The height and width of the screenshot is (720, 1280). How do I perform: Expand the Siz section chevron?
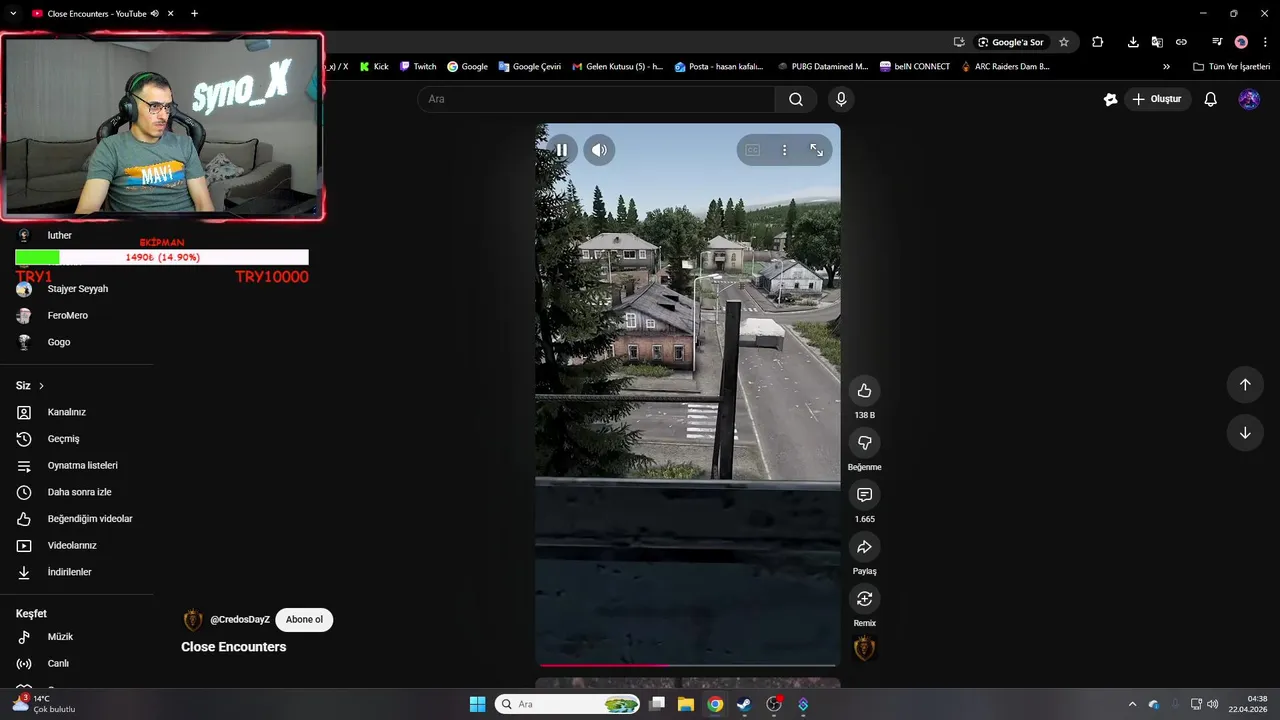coord(41,386)
